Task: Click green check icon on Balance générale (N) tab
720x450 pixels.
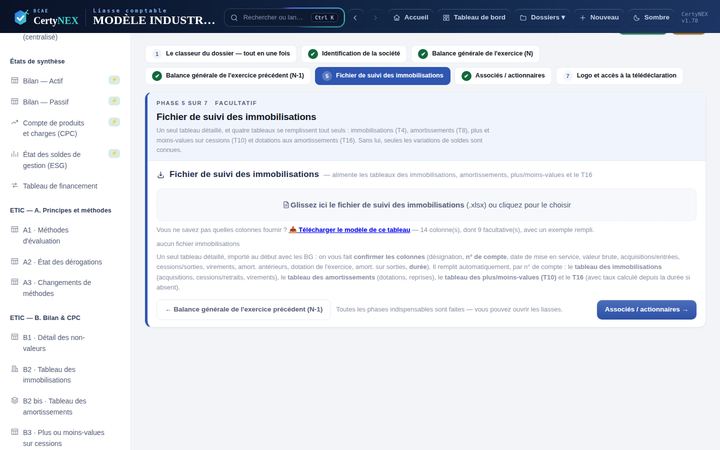Action: (423, 54)
